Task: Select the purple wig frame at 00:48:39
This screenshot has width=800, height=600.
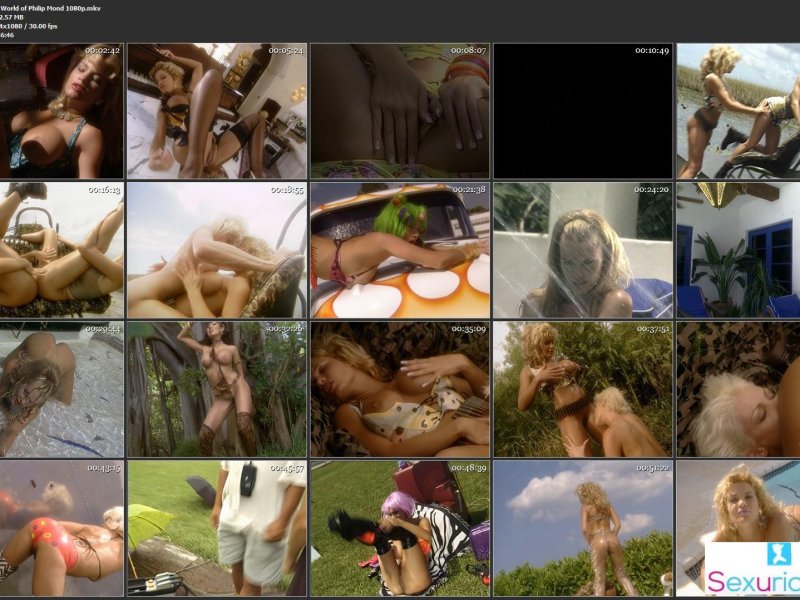Action: (x=400, y=528)
